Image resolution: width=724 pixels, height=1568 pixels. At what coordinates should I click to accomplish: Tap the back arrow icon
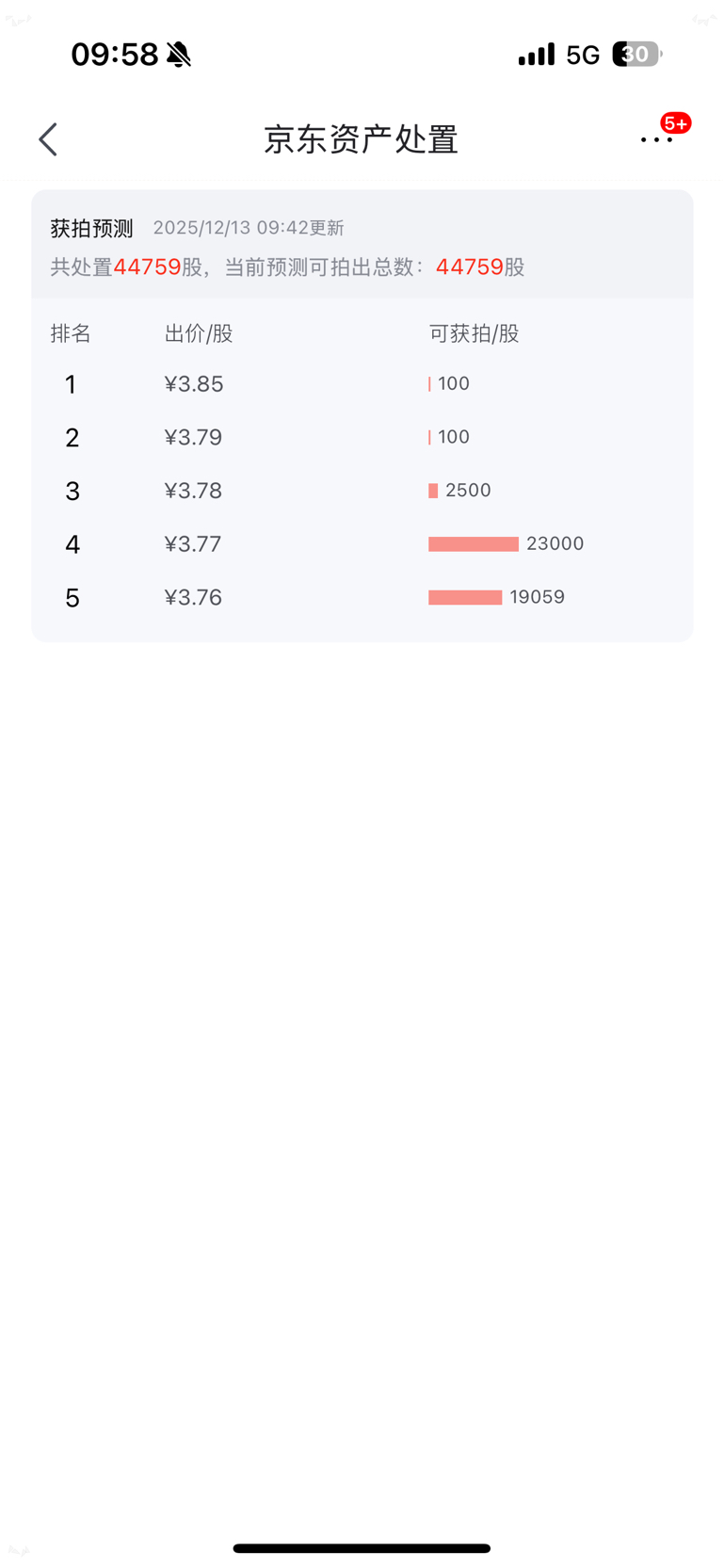point(48,139)
